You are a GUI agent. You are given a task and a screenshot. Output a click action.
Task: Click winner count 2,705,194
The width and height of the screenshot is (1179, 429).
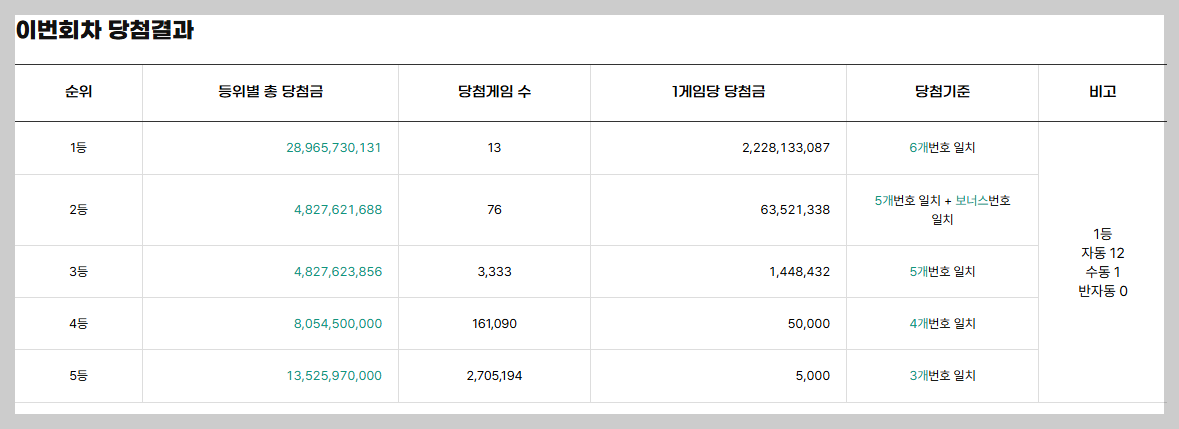[x=494, y=376]
